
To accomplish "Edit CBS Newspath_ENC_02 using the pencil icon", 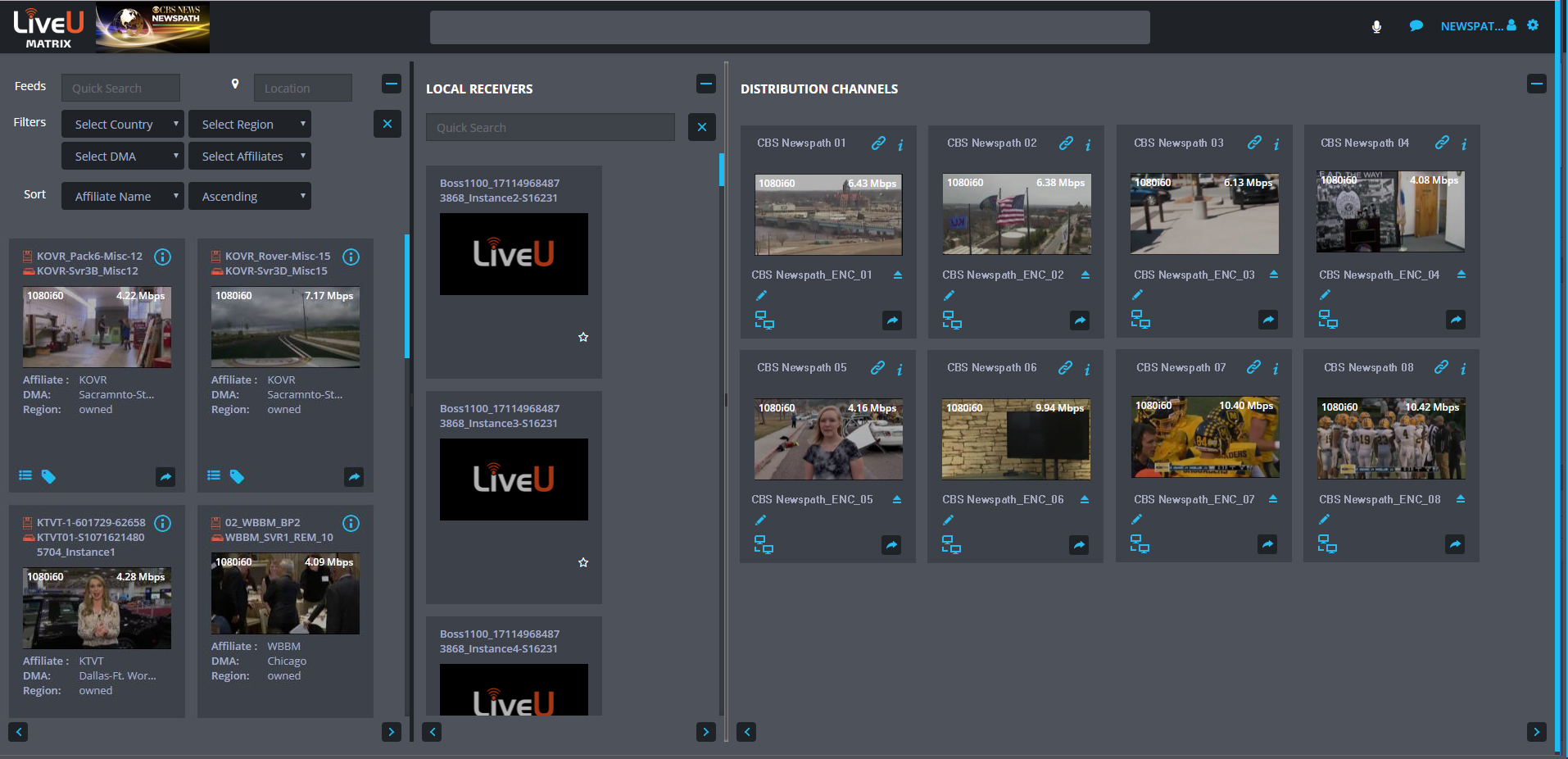I will pyautogui.click(x=949, y=295).
